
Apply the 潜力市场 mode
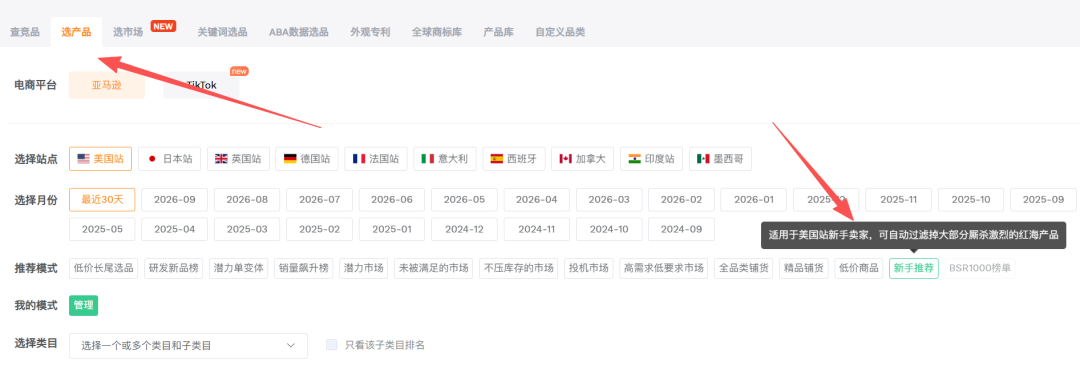click(x=364, y=268)
